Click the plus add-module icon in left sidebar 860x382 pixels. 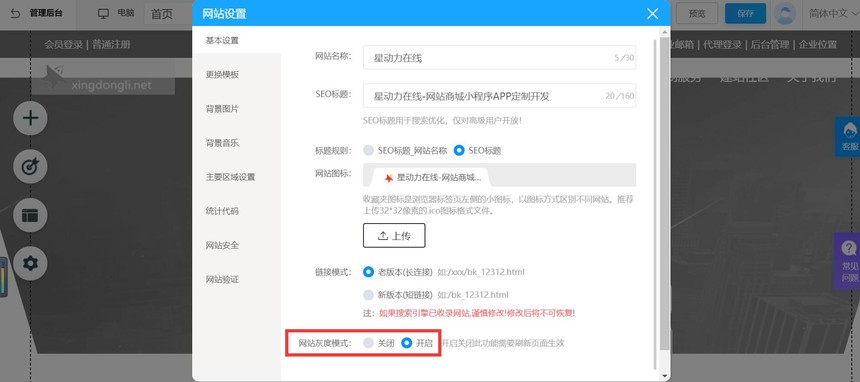click(30, 118)
